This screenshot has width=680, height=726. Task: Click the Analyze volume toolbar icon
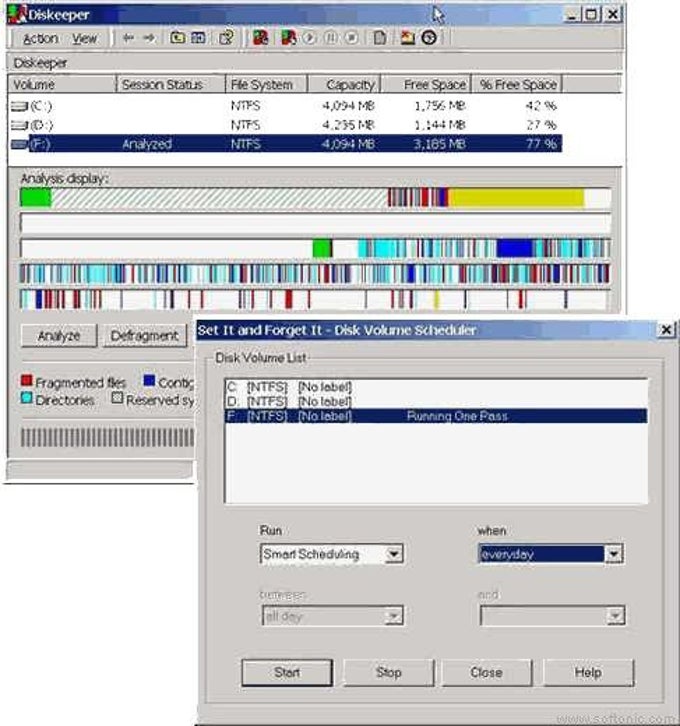pos(261,38)
